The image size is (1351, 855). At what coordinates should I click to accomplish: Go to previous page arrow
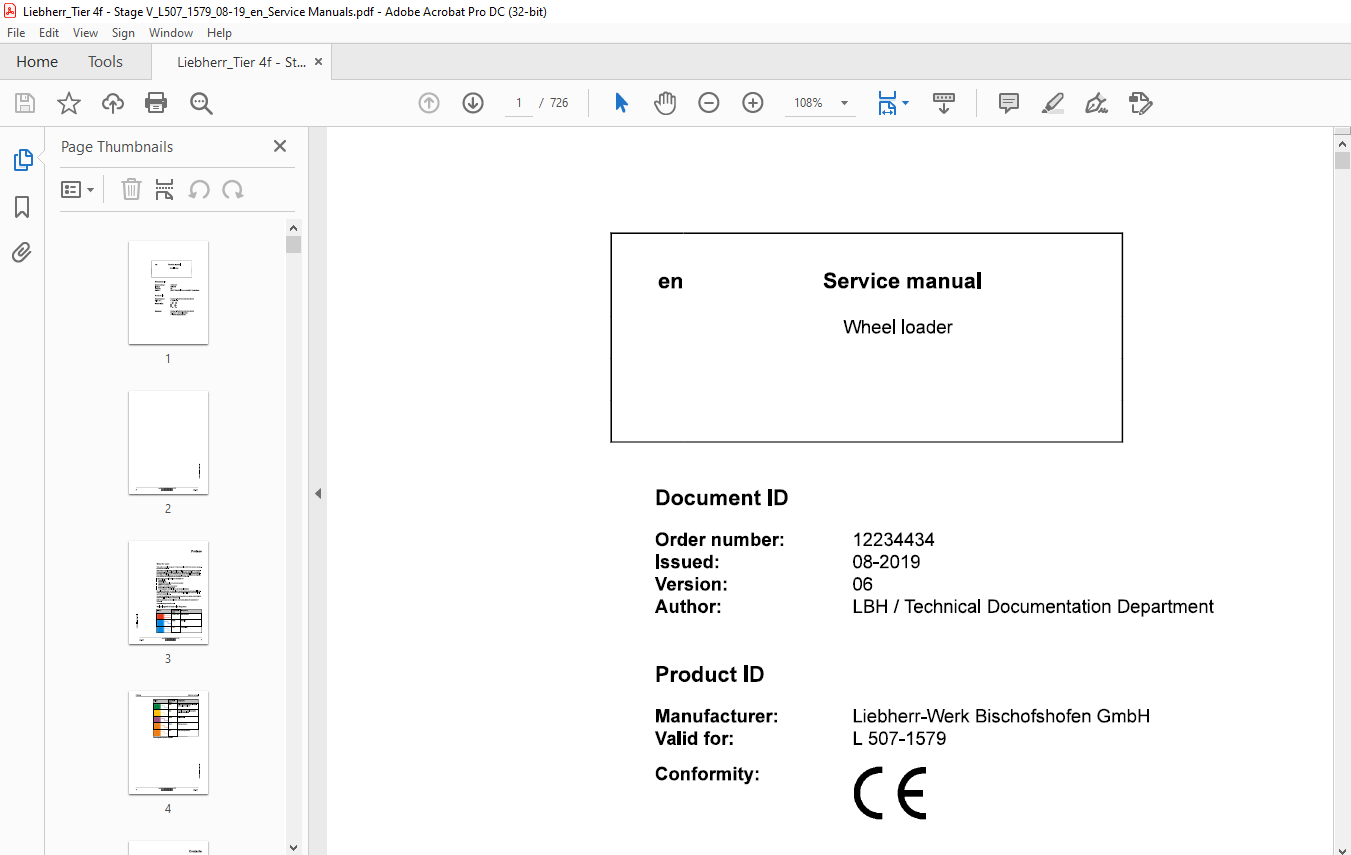coord(429,103)
